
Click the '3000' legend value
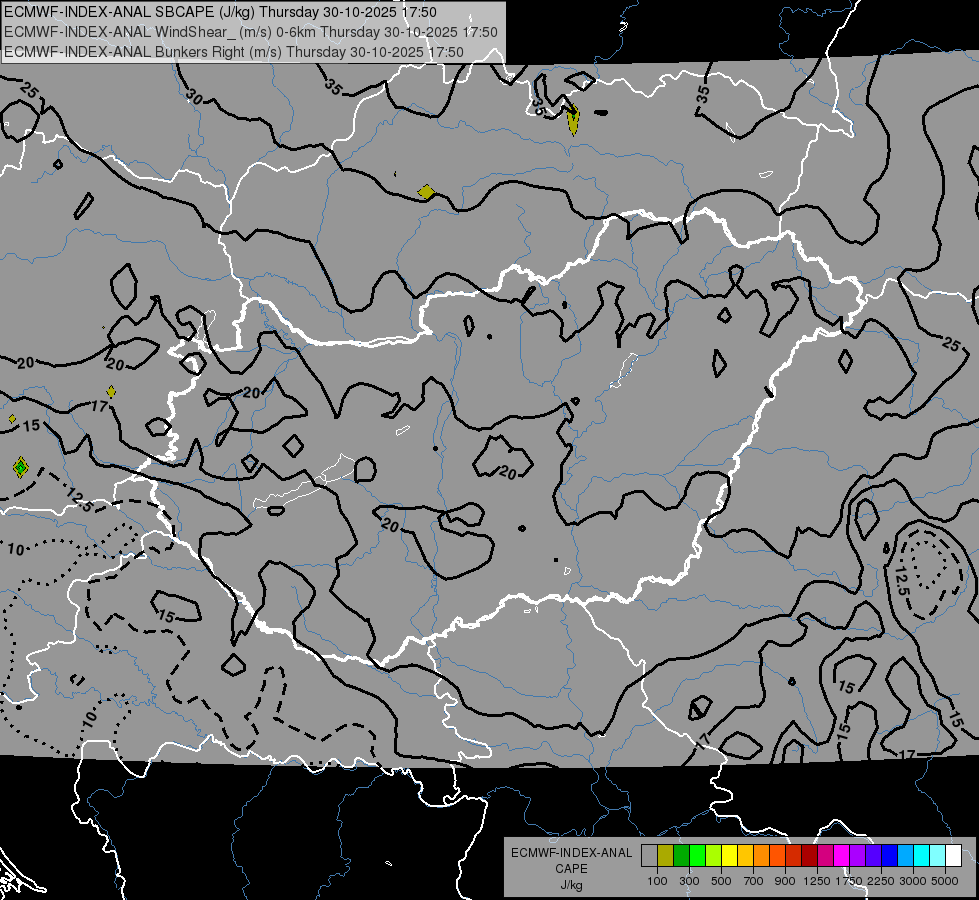point(913,881)
